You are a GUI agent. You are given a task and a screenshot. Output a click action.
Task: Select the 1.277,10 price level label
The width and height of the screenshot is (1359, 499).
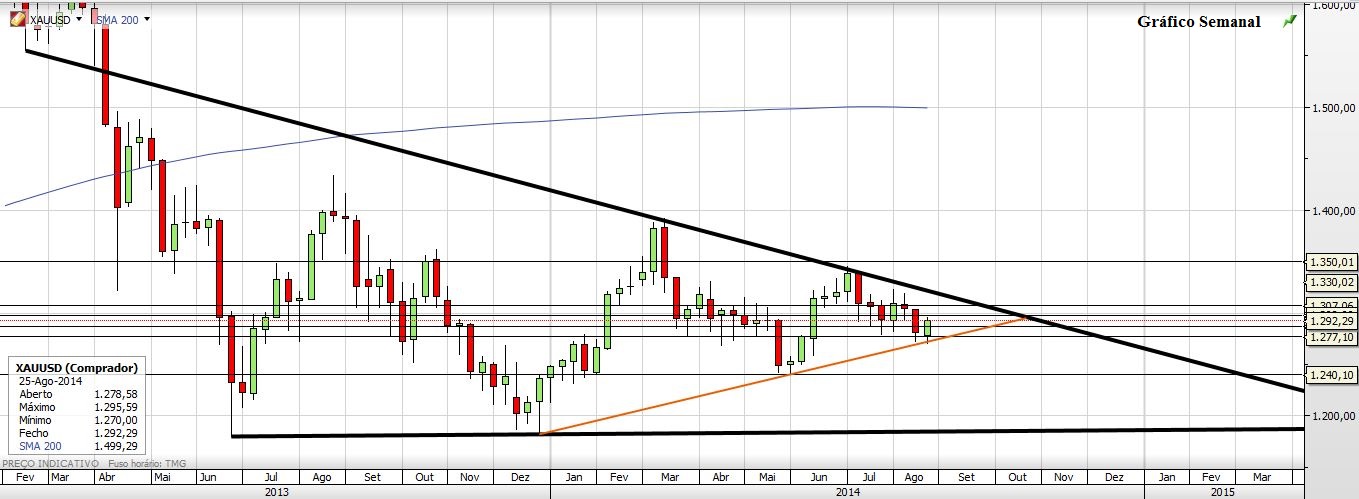(x=1332, y=337)
